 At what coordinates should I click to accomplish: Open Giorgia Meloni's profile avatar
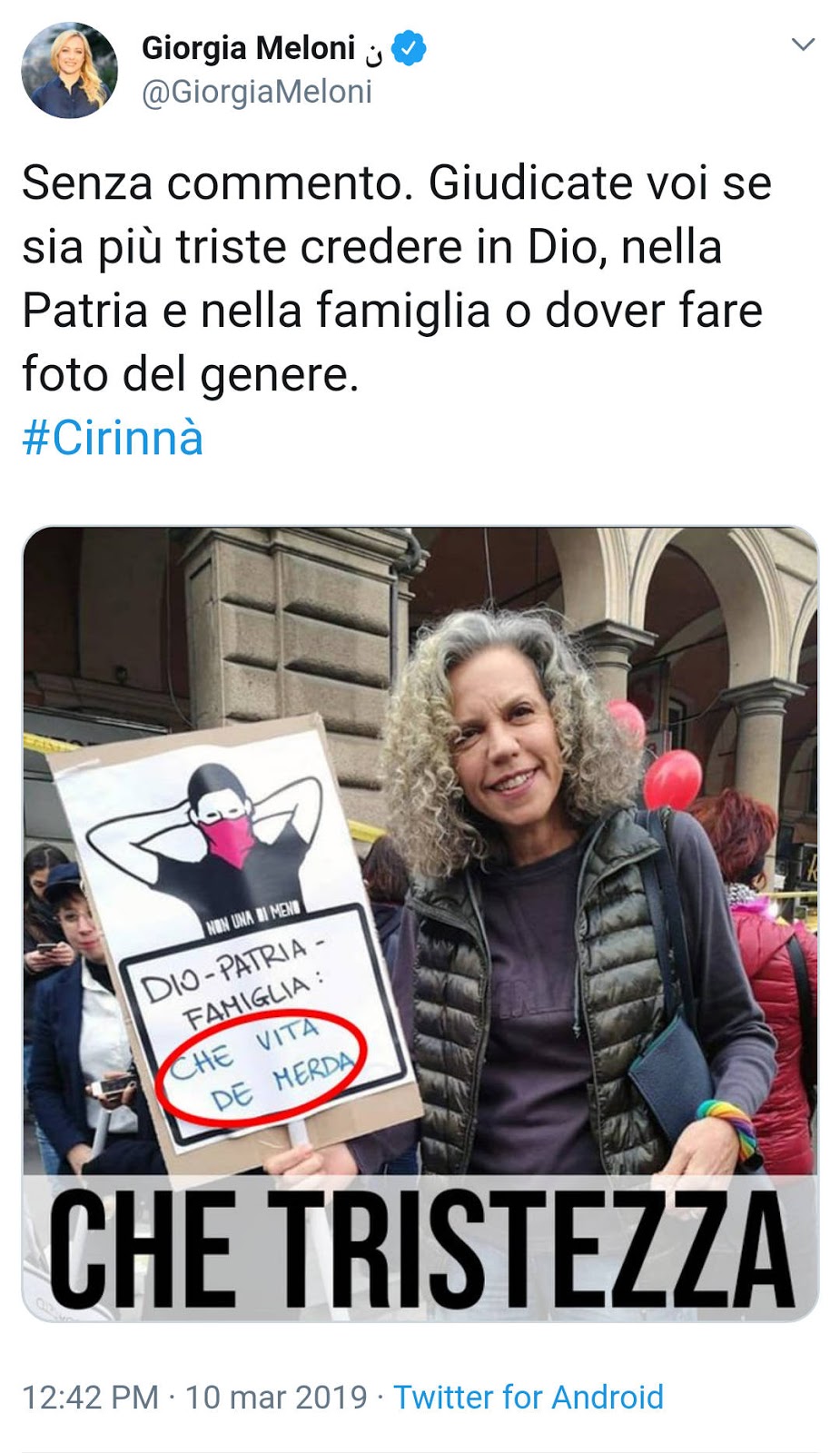point(70,71)
